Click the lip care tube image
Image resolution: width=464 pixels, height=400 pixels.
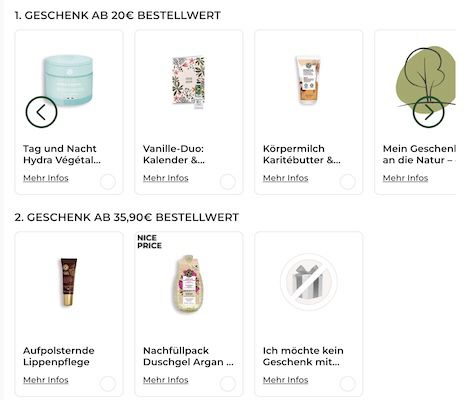coord(69,282)
